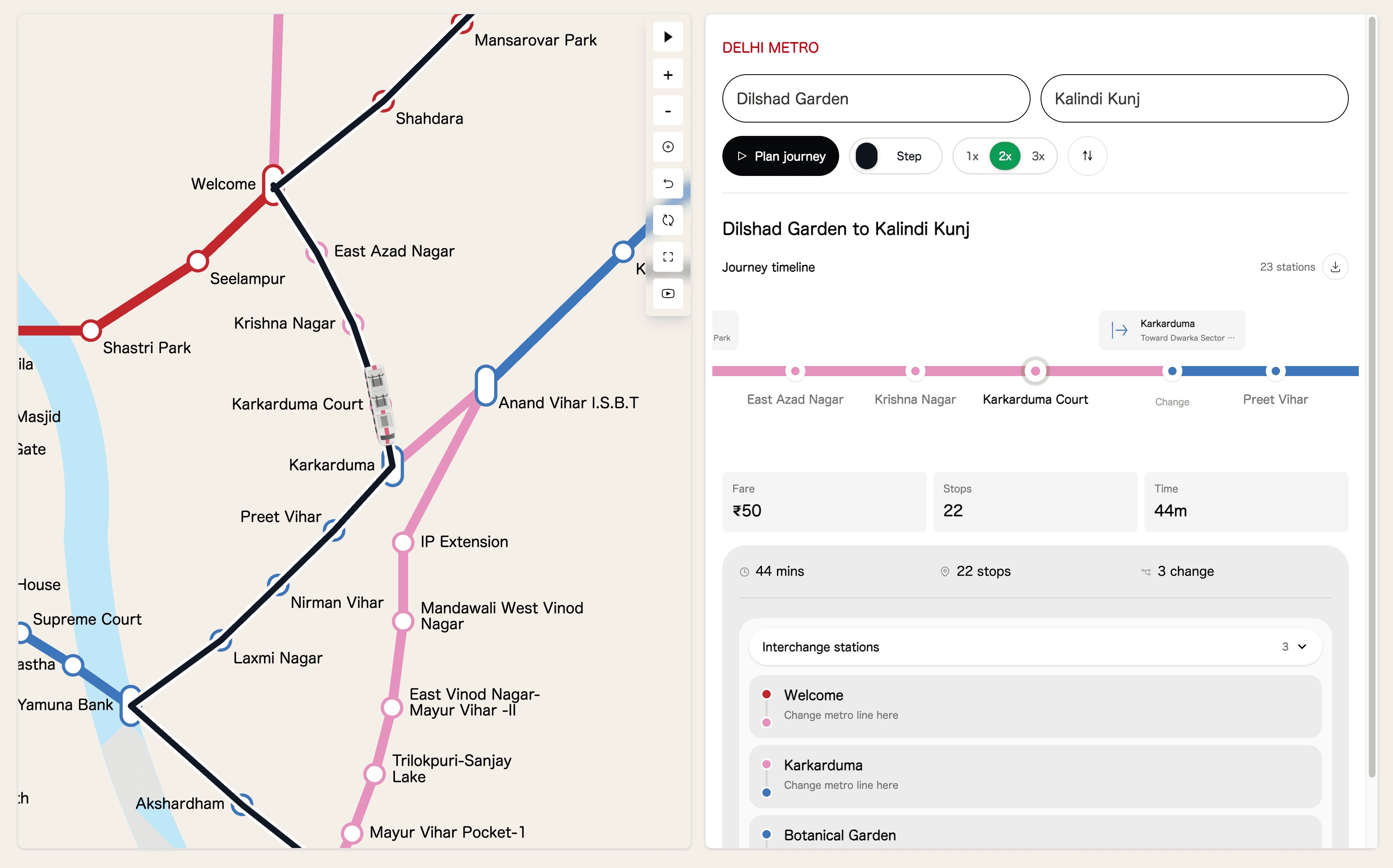Zoom out the map with minus button
The height and width of the screenshot is (868, 1393).
click(668, 111)
